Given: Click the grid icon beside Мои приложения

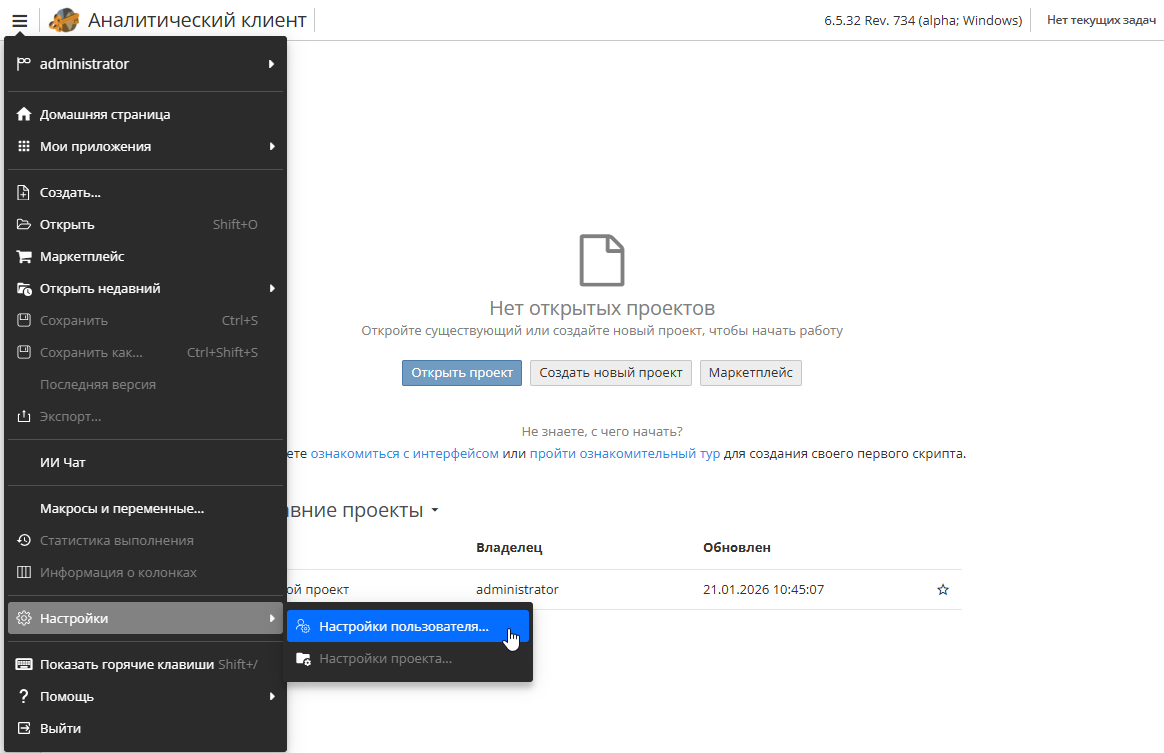Looking at the screenshot, I should coord(23,146).
